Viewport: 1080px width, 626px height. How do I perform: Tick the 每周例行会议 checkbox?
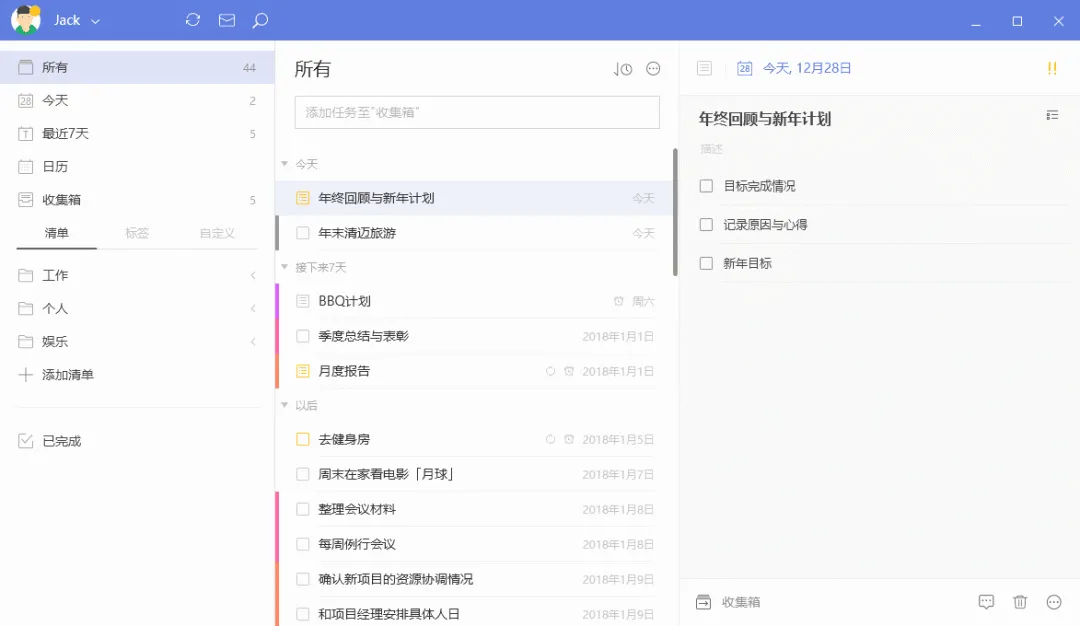point(302,544)
